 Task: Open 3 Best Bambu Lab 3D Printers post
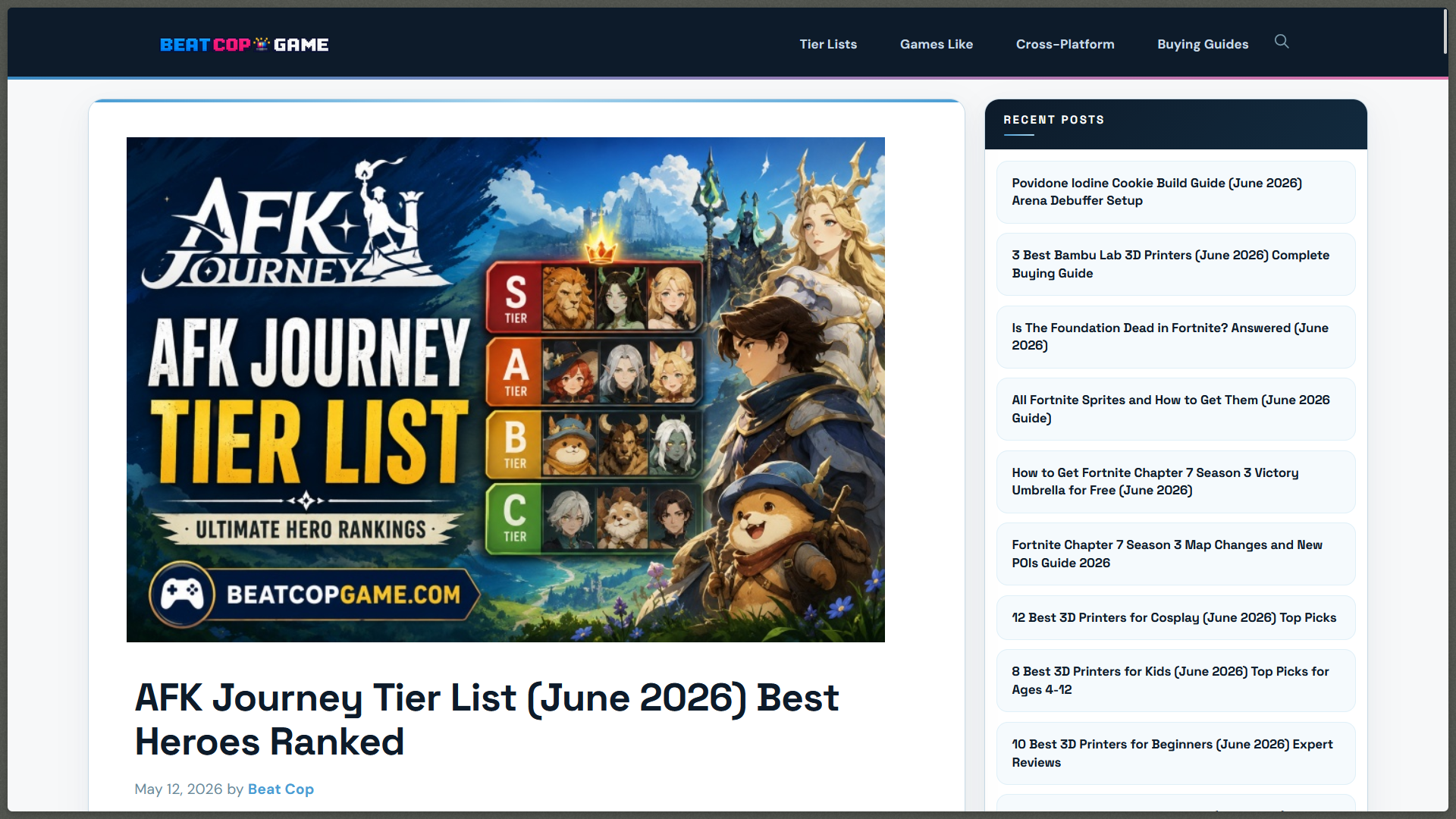pos(1175,264)
